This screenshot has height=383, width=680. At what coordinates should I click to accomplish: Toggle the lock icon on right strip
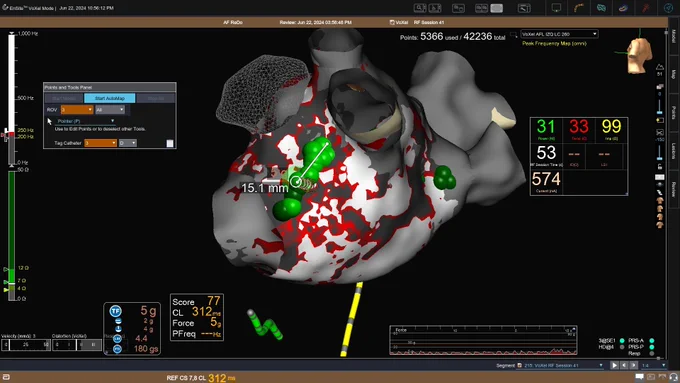660,167
